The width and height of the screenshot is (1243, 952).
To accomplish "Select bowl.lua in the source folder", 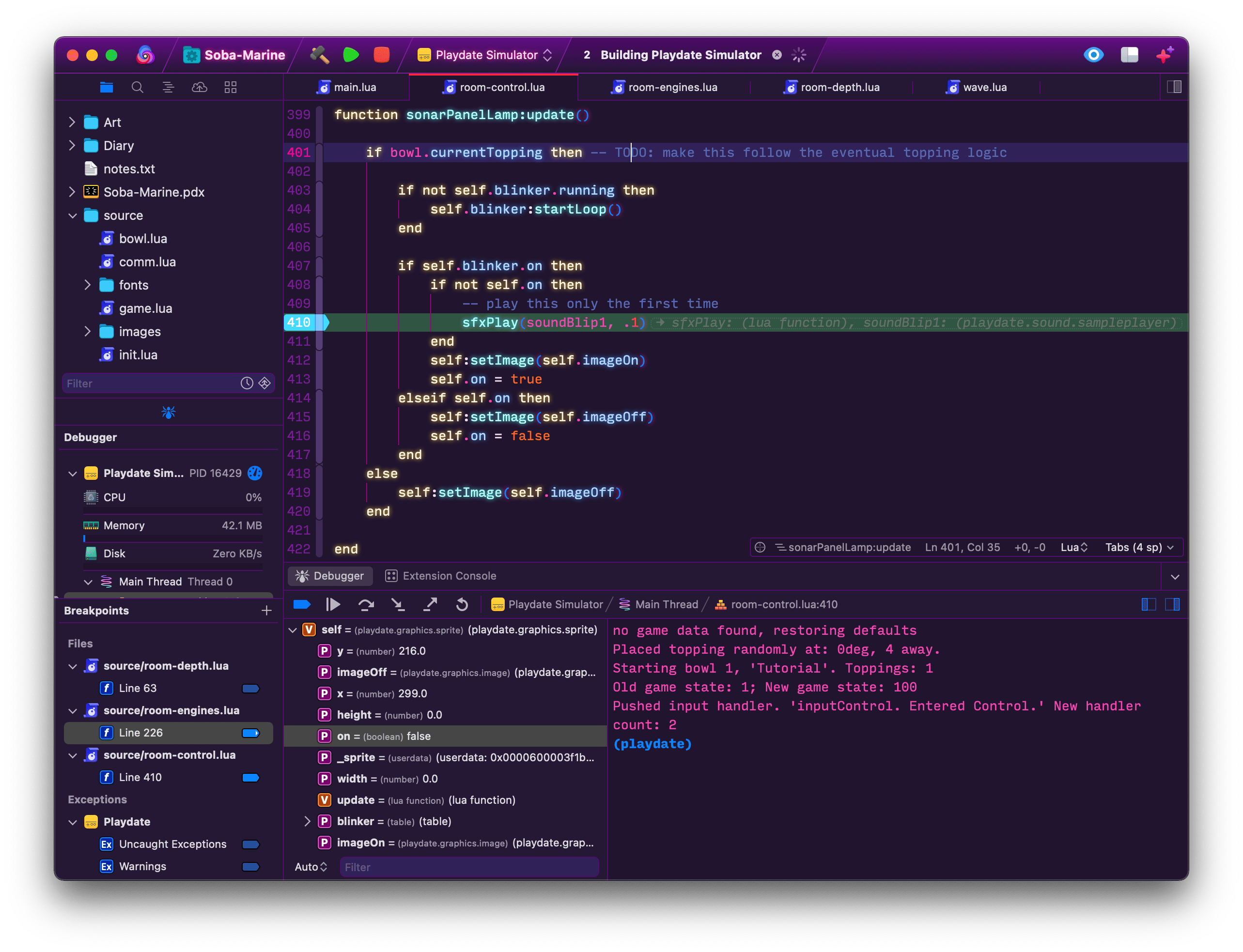I will [x=143, y=239].
